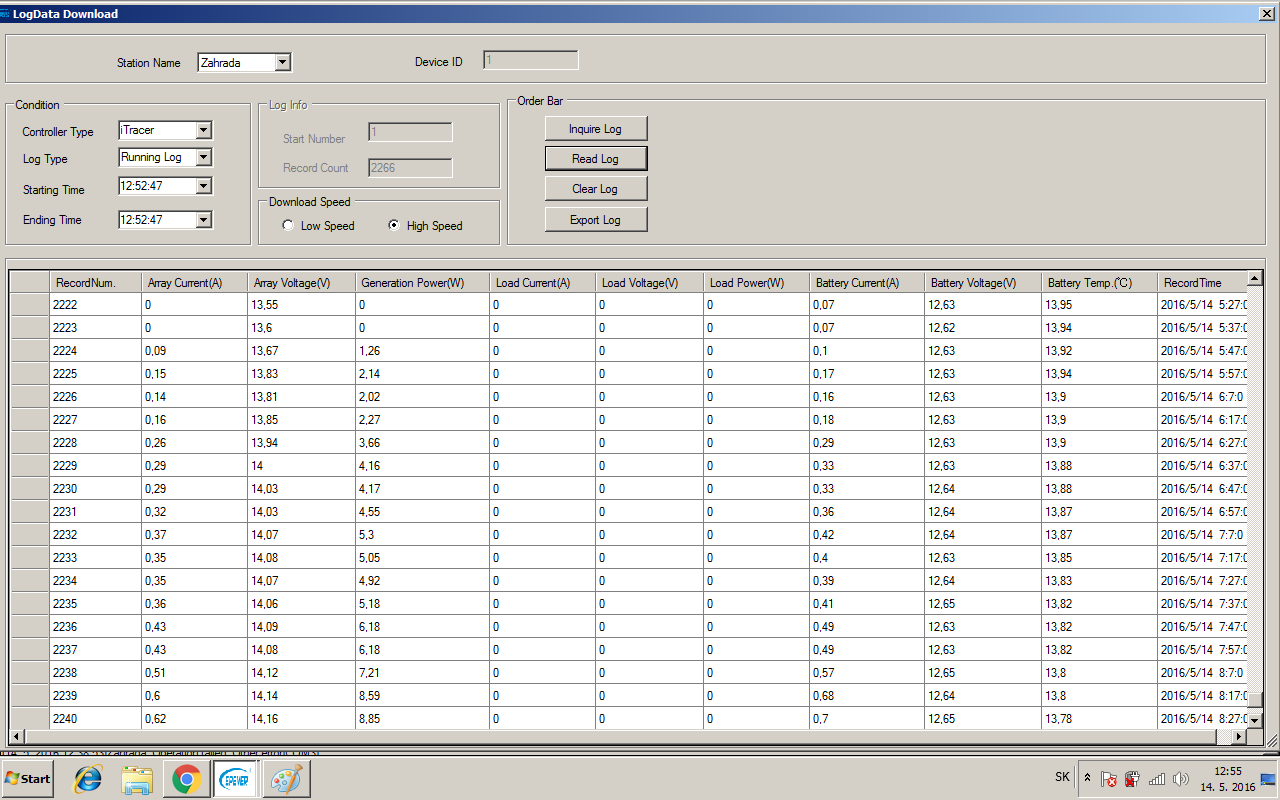Open the Paint icon in the taskbar
The image size is (1280, 800).
tap(286, 778)
